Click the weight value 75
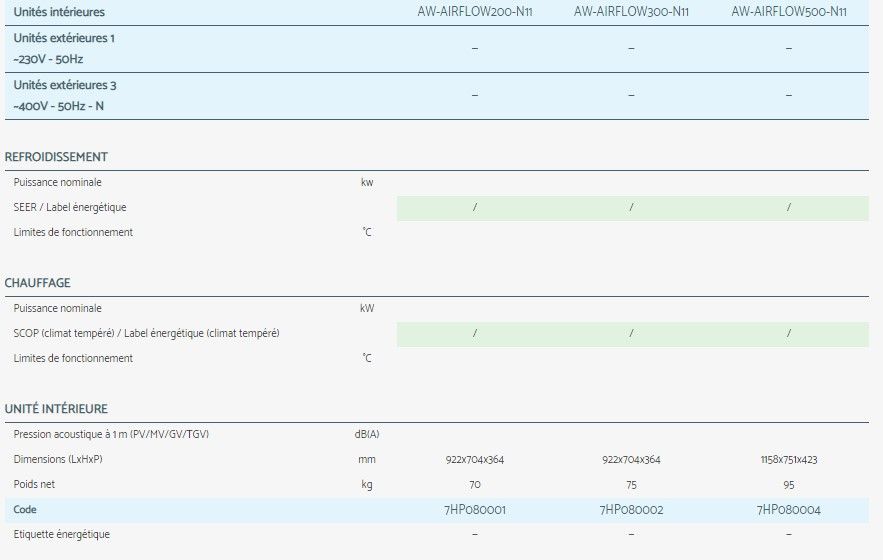 pyautogui.click(x=631, y=485)
